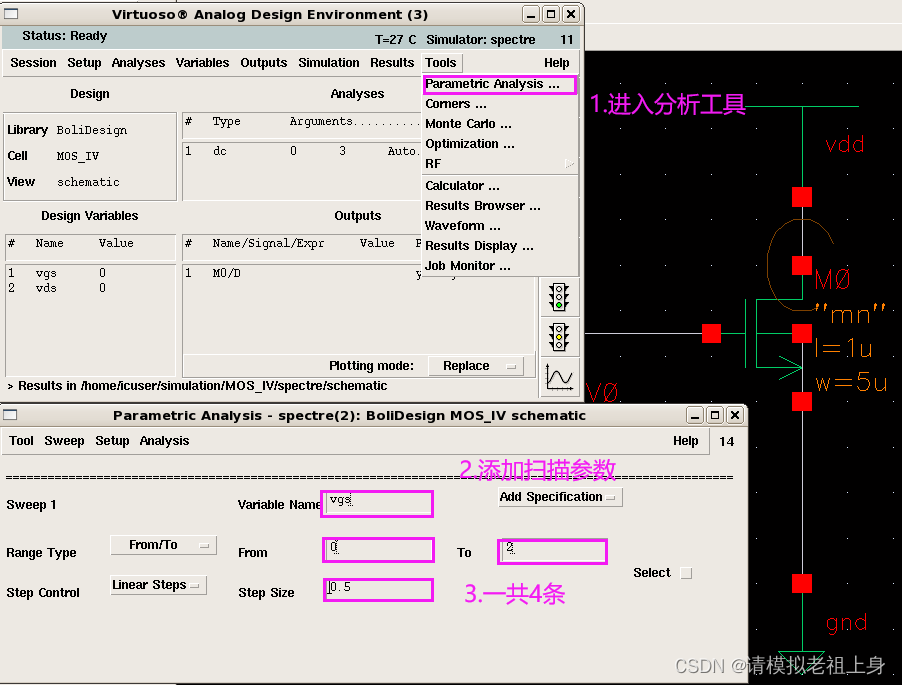Viewport: 902px width, 685px height.
Task: Click the gnd label in schematic
Action: click(846, 623)
